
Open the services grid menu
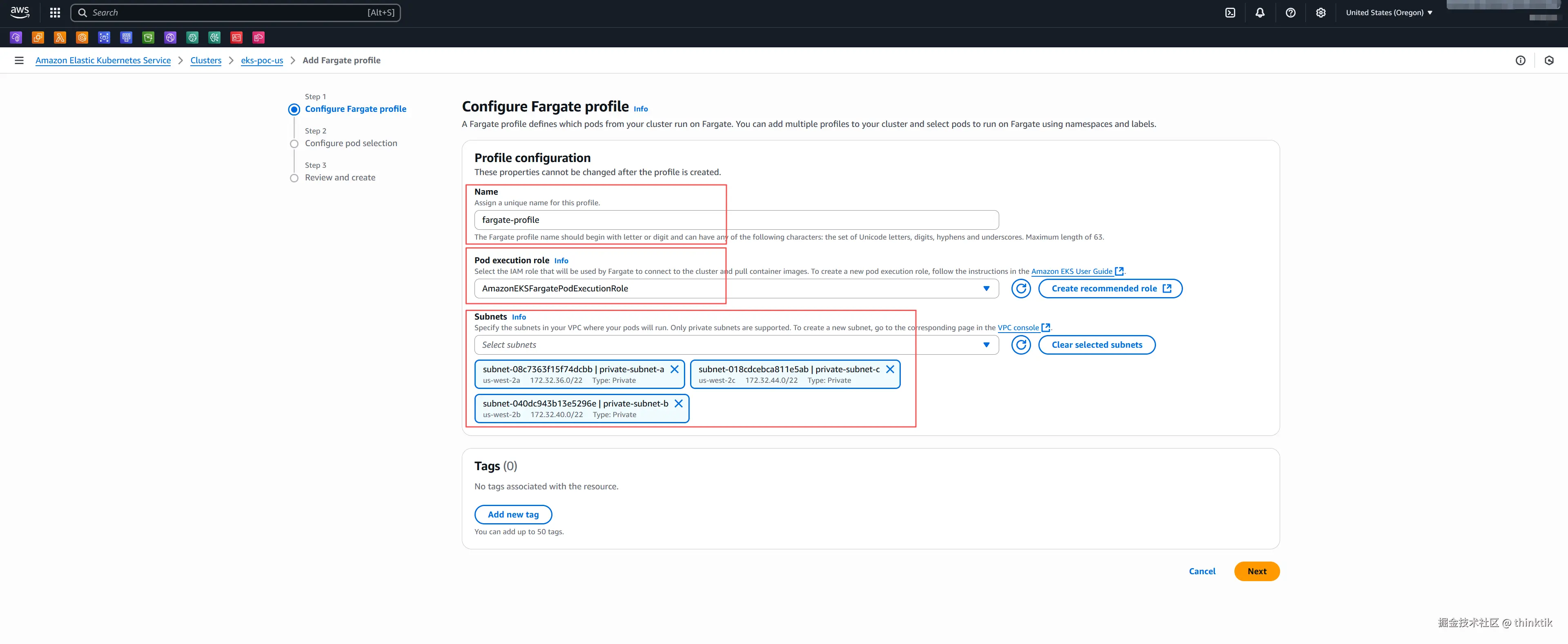pos(55,13)
